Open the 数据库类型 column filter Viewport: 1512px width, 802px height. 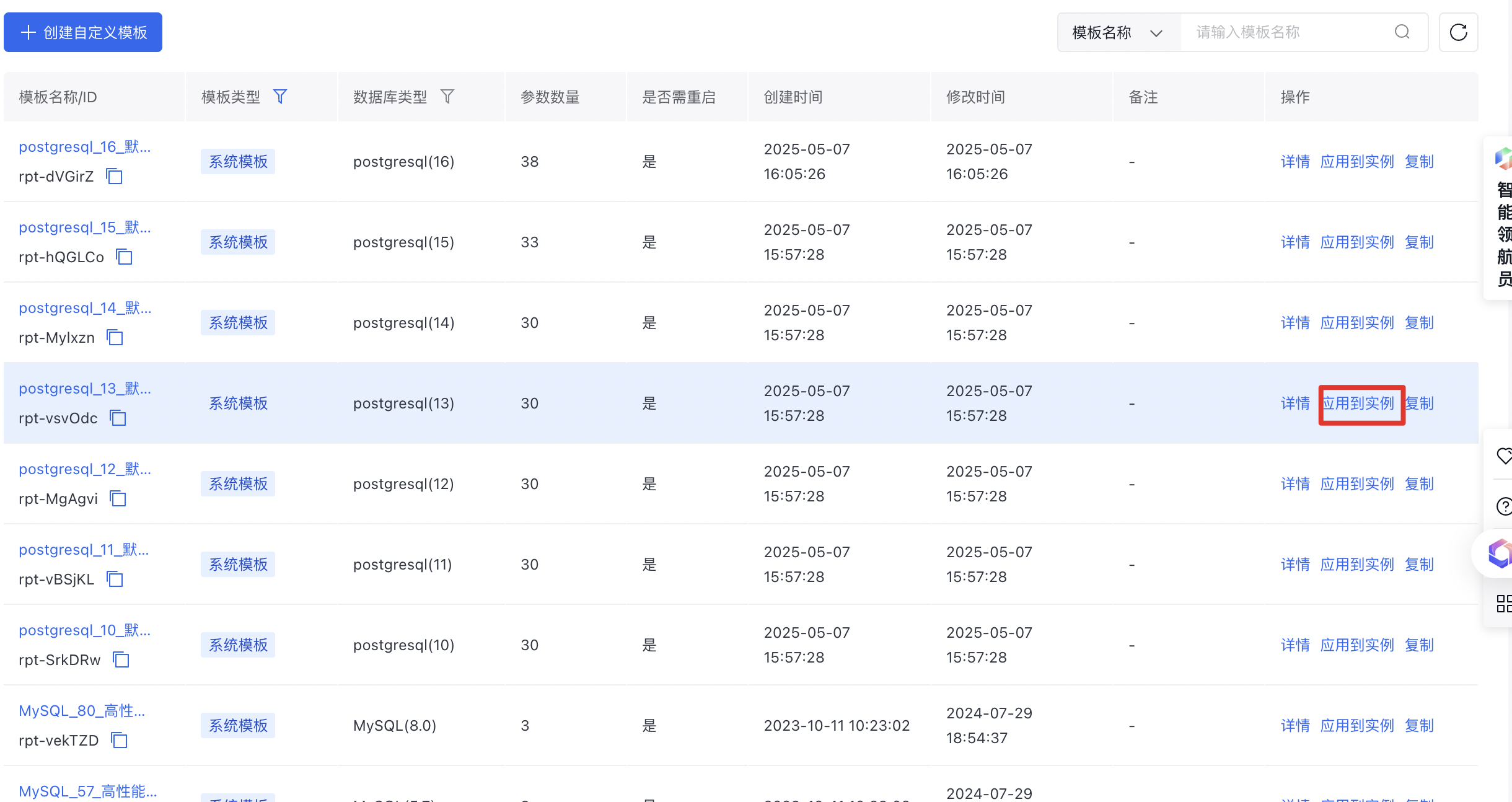tap(447, 97)
